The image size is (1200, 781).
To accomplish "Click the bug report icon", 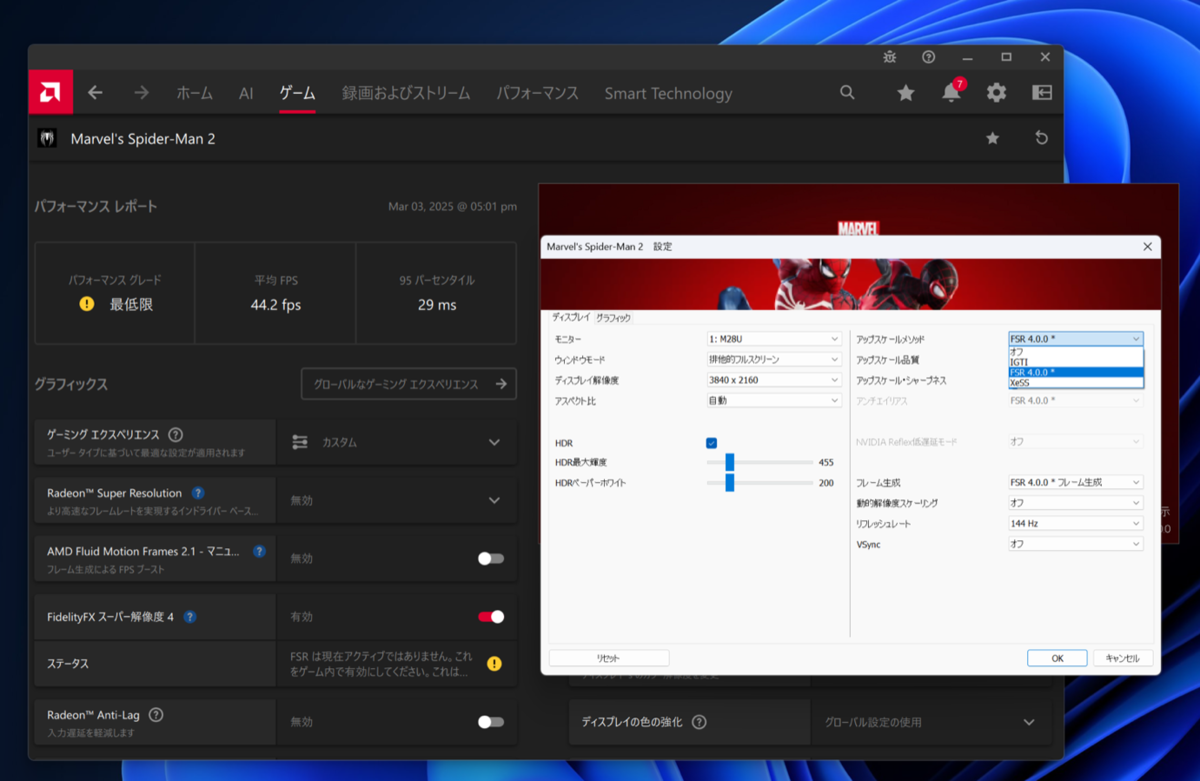I will pyautogui.click(x=889, y=57).
